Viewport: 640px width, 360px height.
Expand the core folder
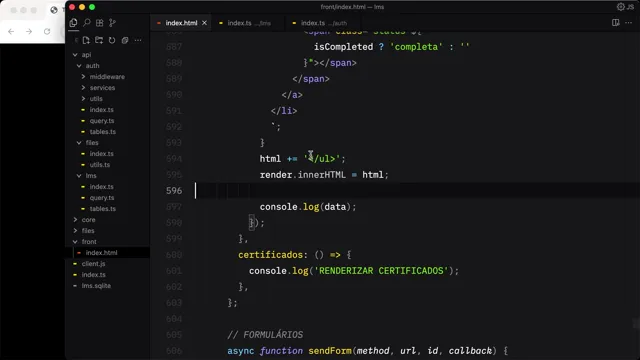[88, 220]
